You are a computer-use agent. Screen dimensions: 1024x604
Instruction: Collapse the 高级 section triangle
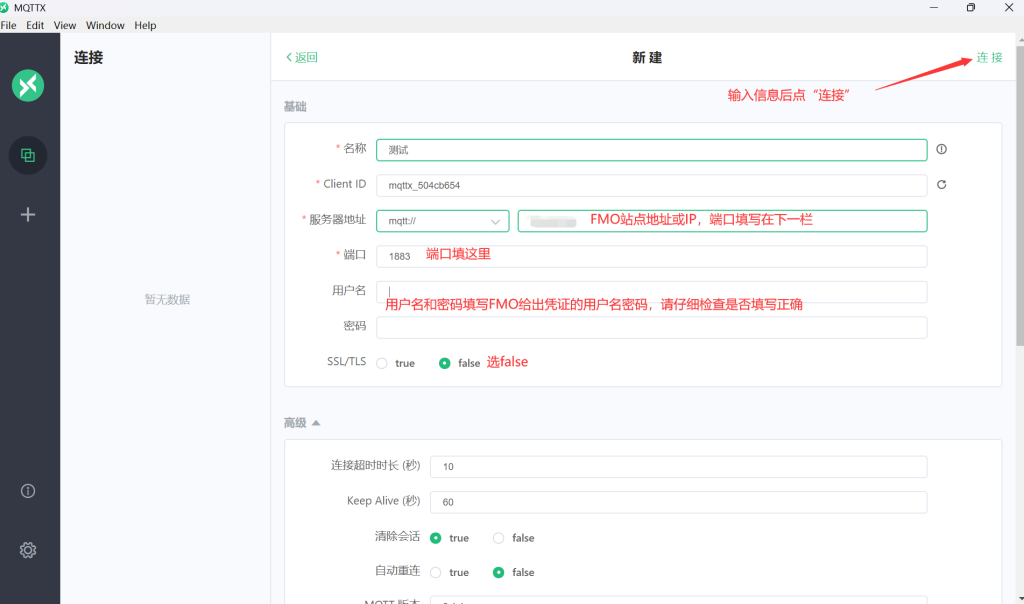pos(316,423)
